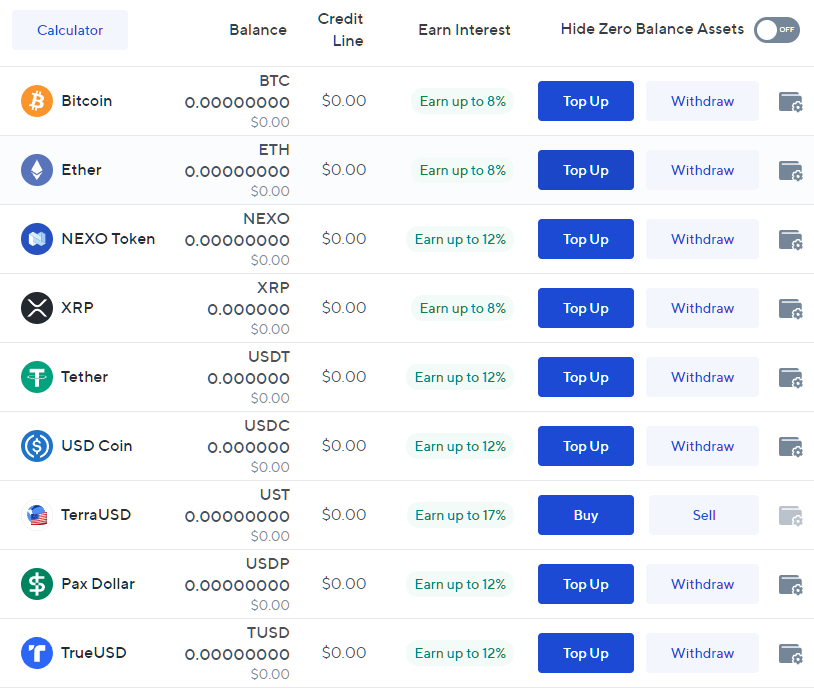Open wallet settings icon for Bitcoin
This screenshot has height=689, width=814.
(791, 102)
